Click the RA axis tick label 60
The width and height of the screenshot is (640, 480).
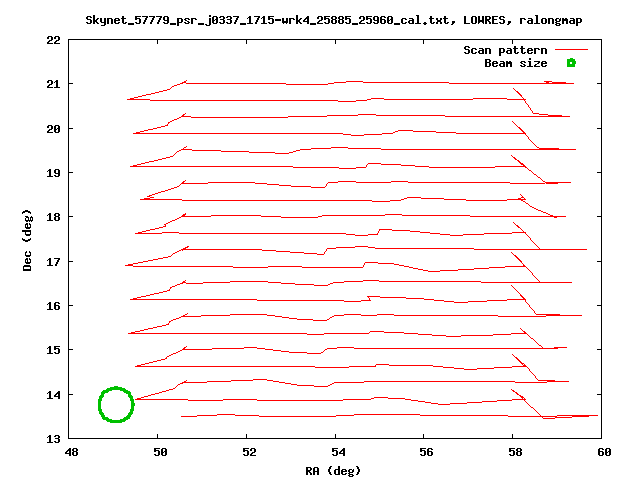[604, 452]
